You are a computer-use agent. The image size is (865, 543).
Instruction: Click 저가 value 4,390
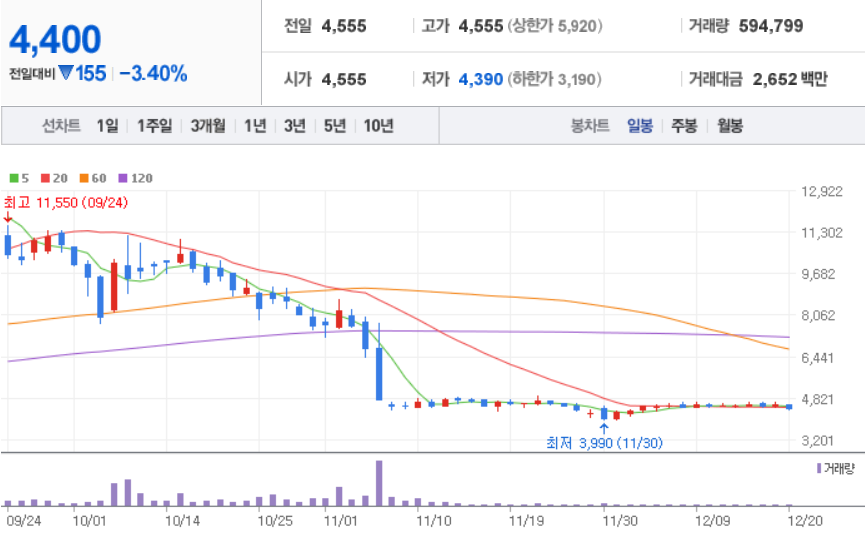point(480,79)
